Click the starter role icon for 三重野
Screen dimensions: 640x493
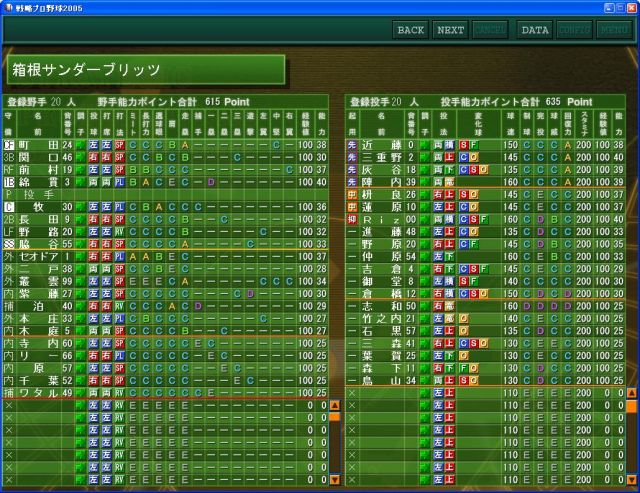point(352,158)
